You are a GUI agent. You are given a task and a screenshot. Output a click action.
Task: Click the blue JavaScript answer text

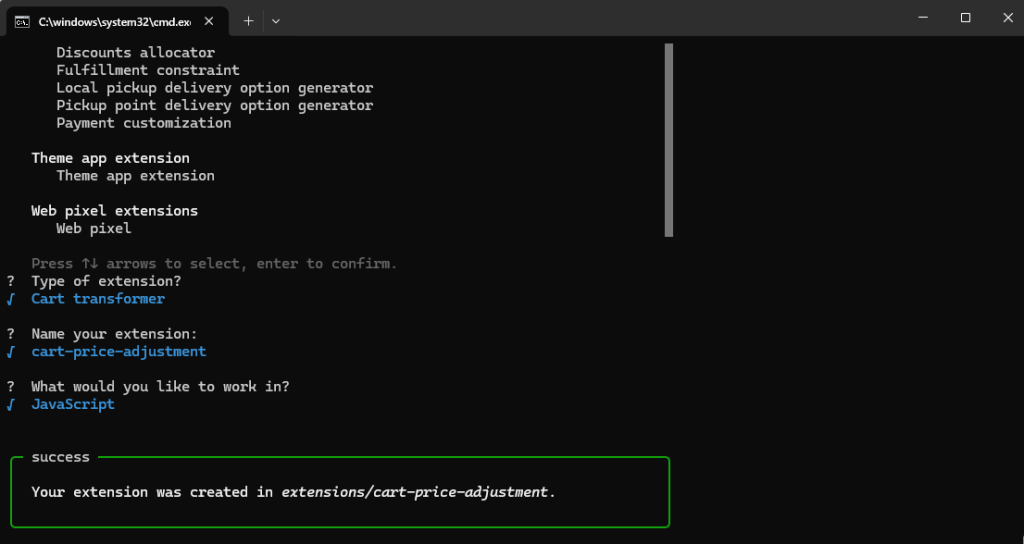tap(73, 404)
